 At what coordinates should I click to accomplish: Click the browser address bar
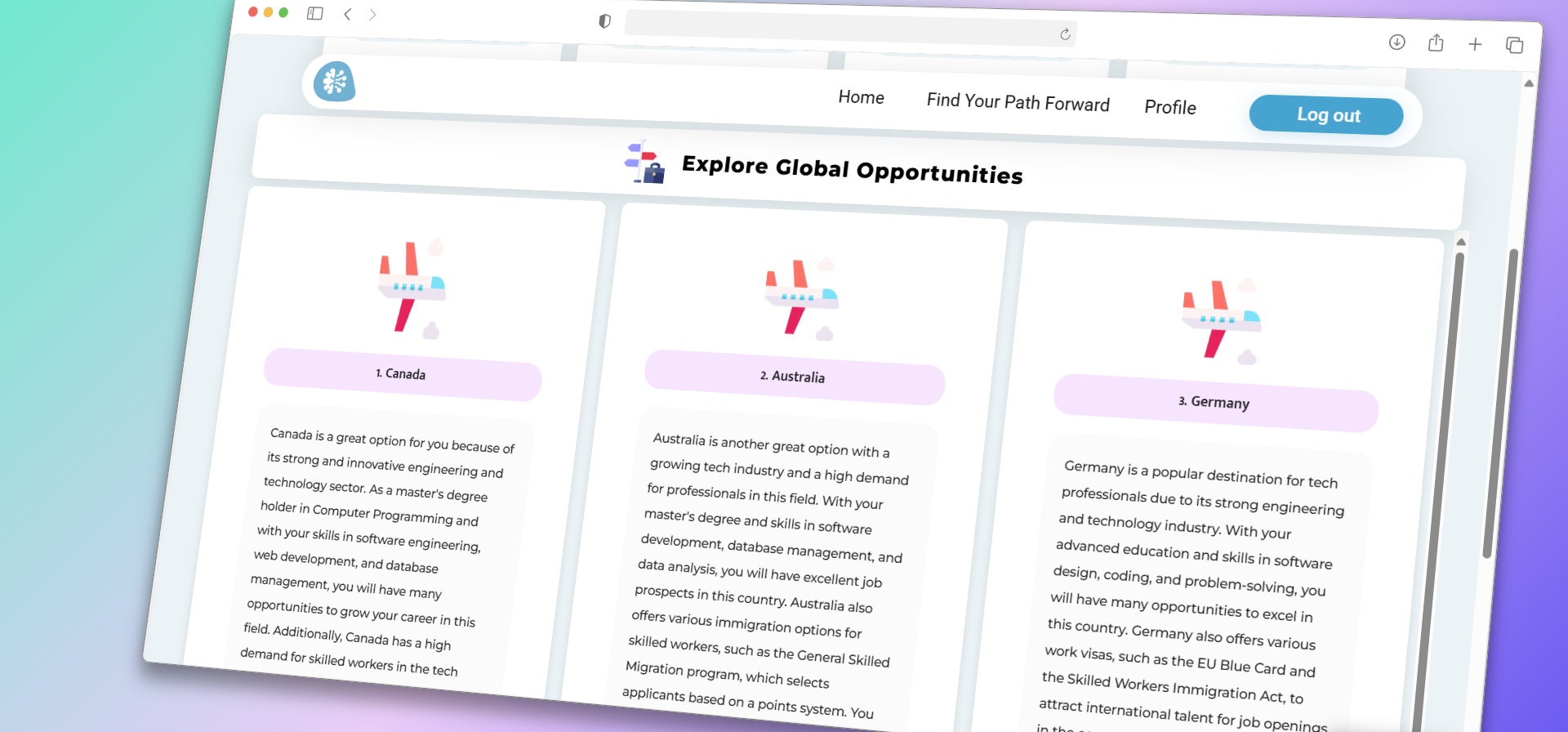click(841, 28)
